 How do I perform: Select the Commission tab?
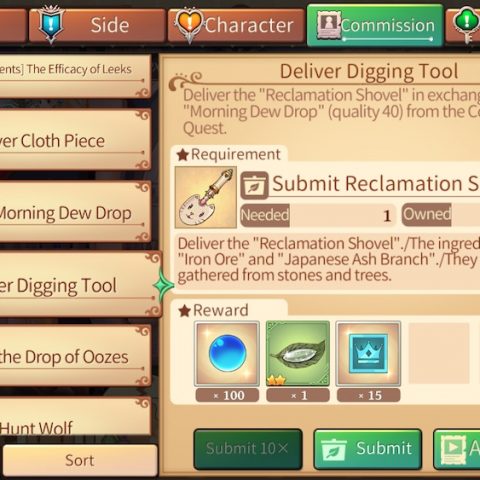(x=375, y=25)
